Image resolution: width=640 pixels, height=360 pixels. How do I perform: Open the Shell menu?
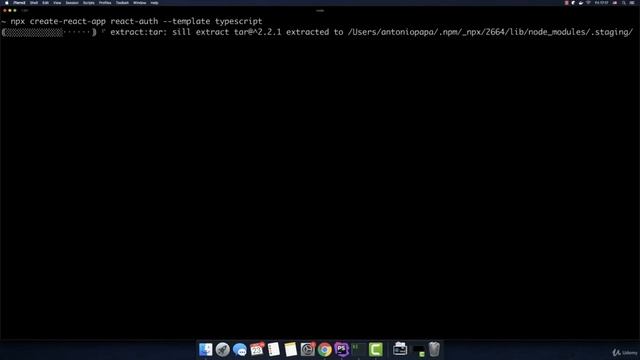pos(34,3)
